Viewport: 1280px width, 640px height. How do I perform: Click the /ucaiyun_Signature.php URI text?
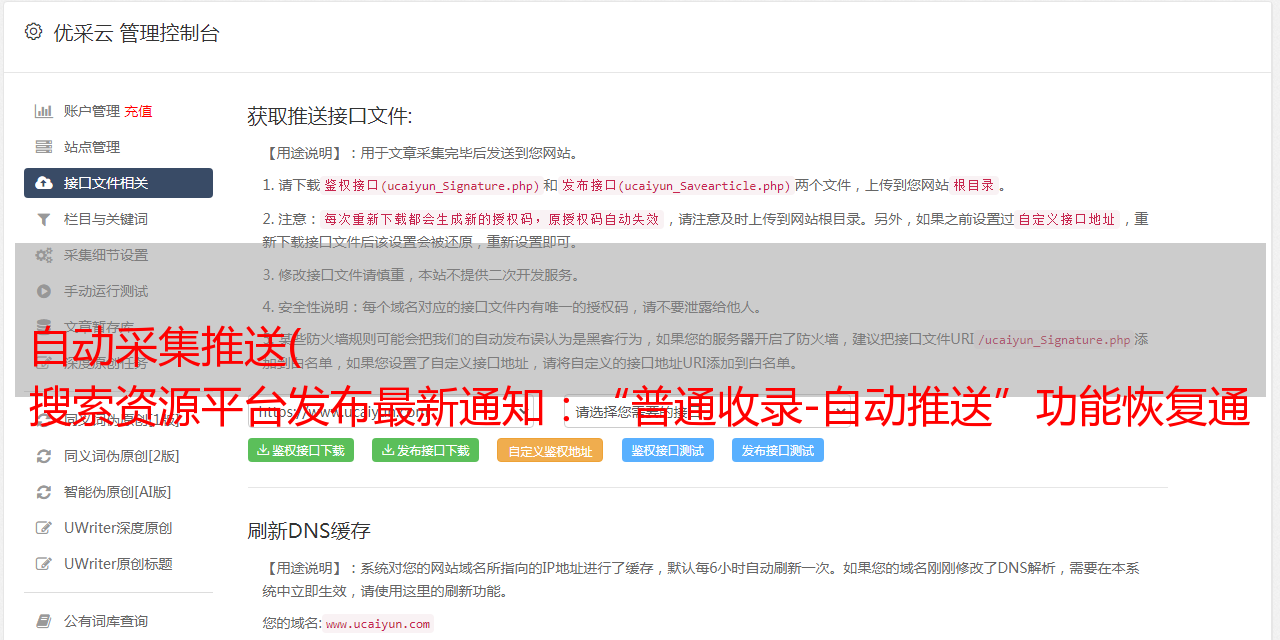pos(1054,340)
